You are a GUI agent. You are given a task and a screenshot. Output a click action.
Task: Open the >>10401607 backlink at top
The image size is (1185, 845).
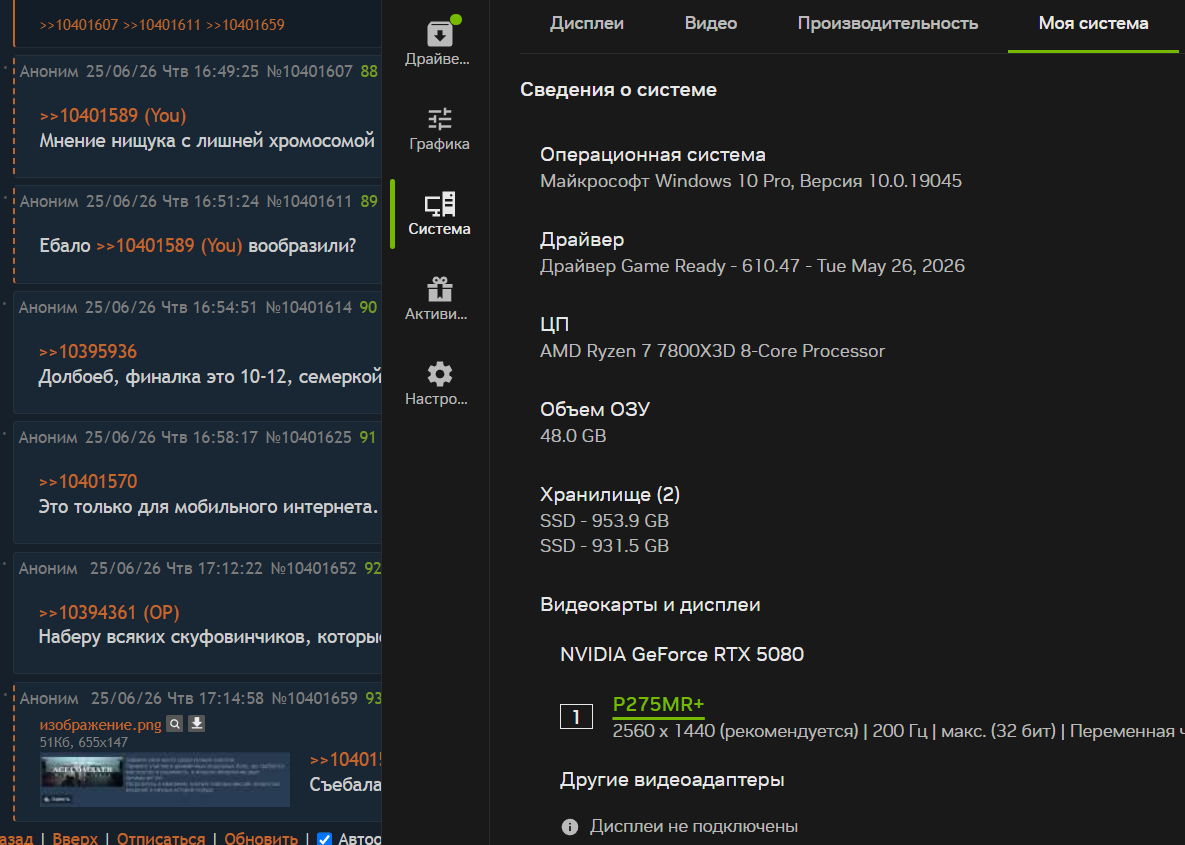(x=79, y=25)
